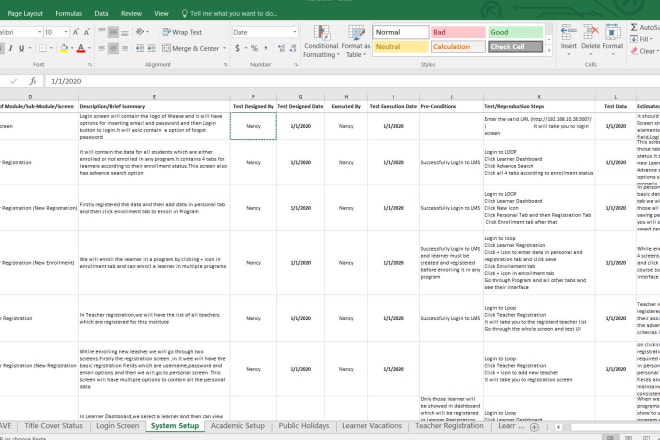Apply the Neutral cell style
Screen dimensions: 660x440
(400, 47)
